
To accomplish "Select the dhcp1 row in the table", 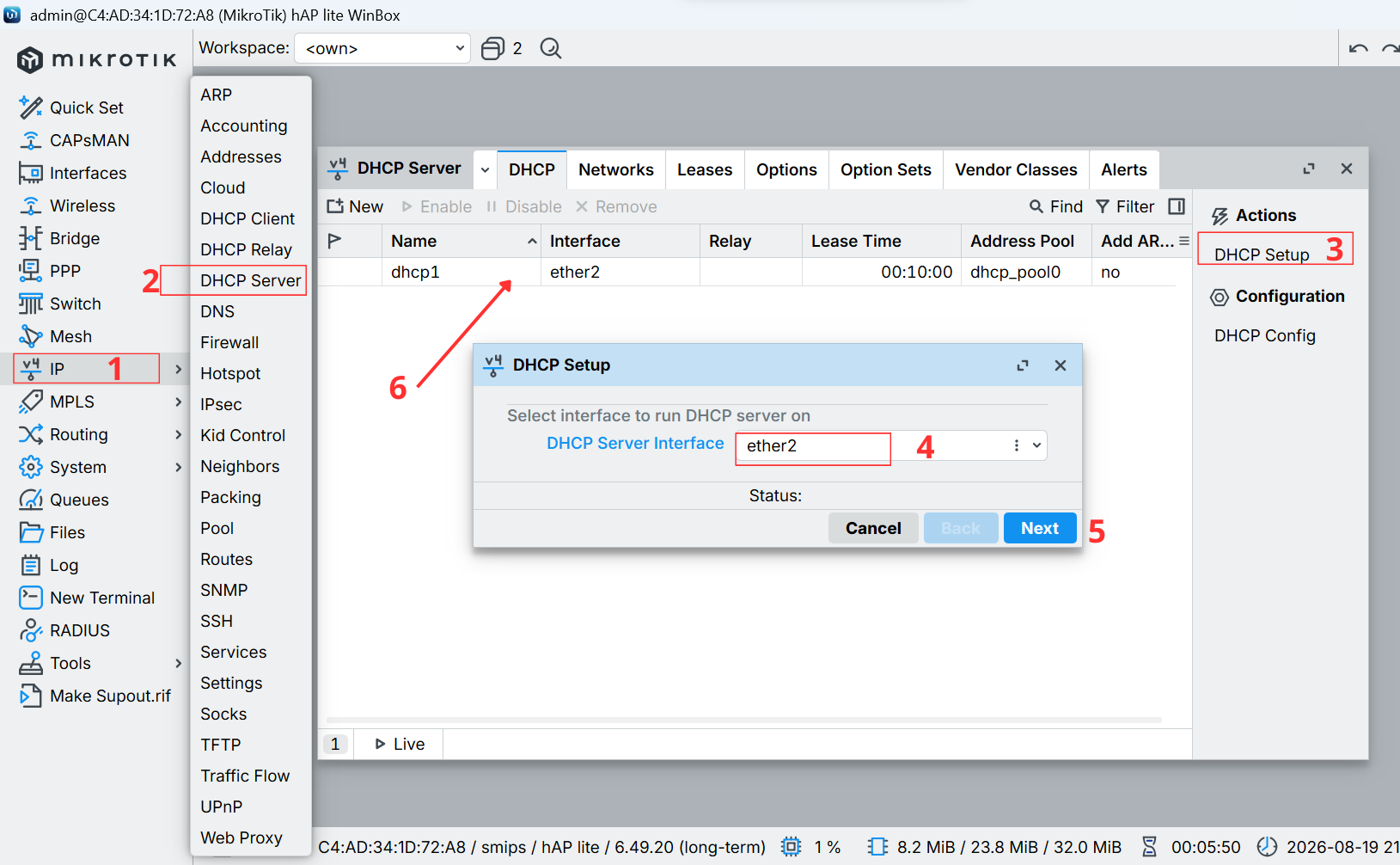I will click(x=746, y=272).
